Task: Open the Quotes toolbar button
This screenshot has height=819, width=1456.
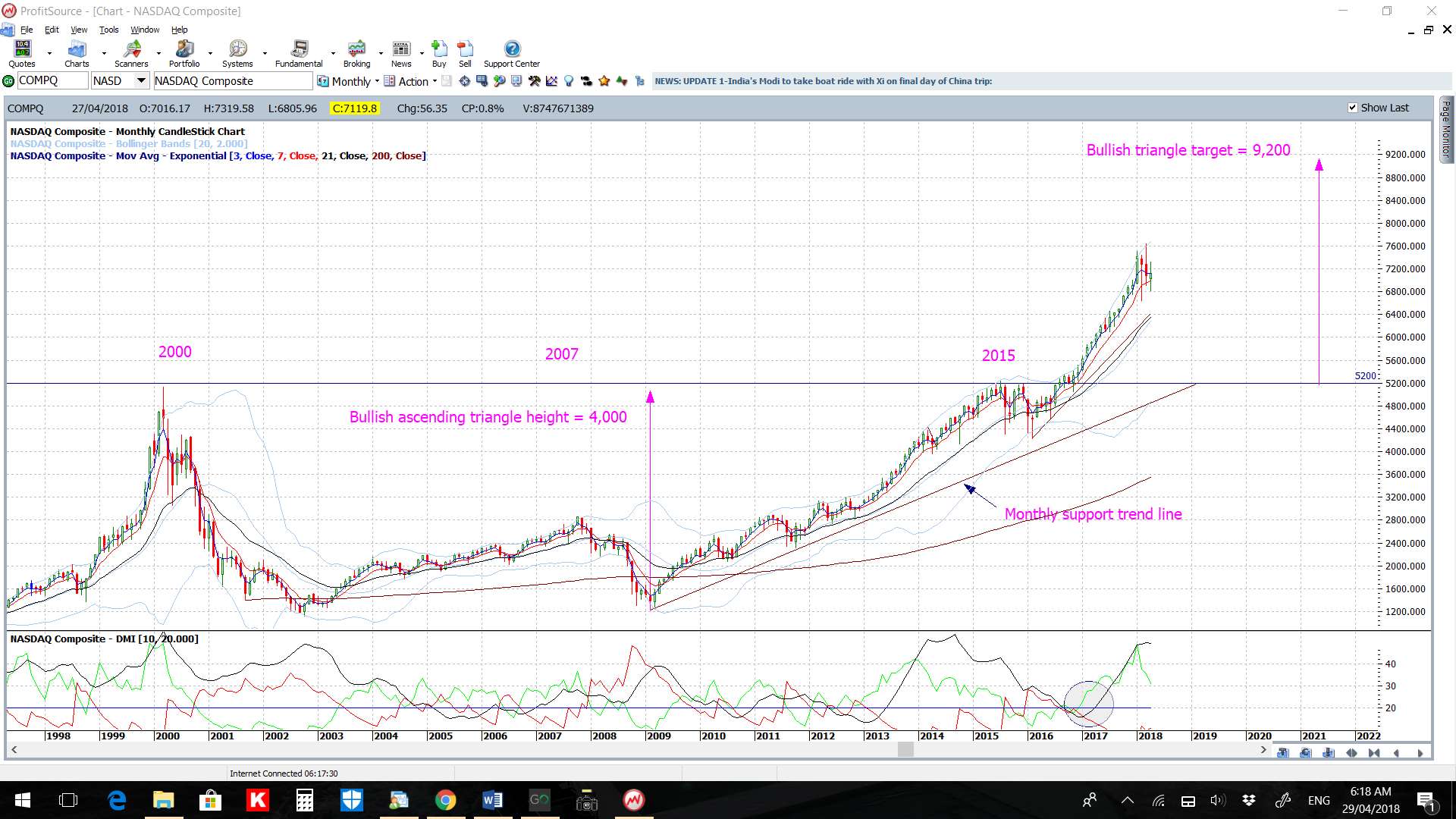Action: click(22, 53)
